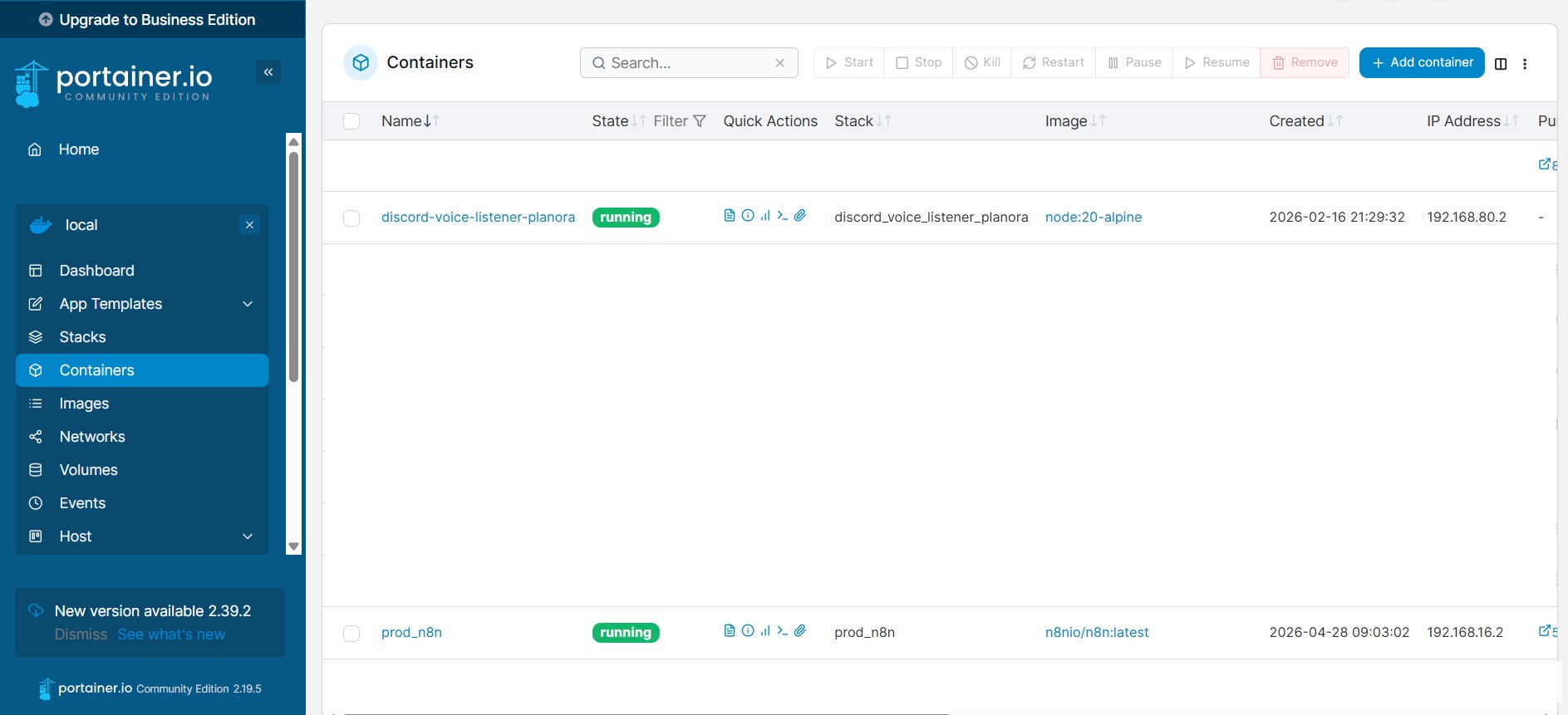
Task: Tick the checkbox for prod_n8n
Action: click(x=351, y=633)
